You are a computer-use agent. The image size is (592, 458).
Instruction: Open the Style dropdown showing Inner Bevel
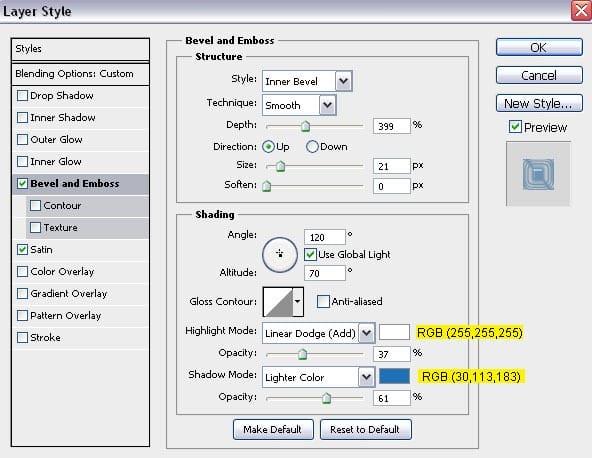(307, 81)
